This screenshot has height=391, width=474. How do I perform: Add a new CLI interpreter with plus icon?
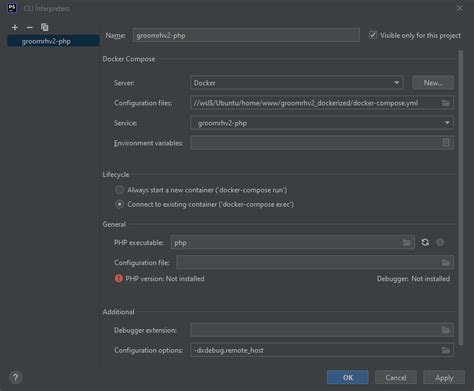(x=15, y=27)
